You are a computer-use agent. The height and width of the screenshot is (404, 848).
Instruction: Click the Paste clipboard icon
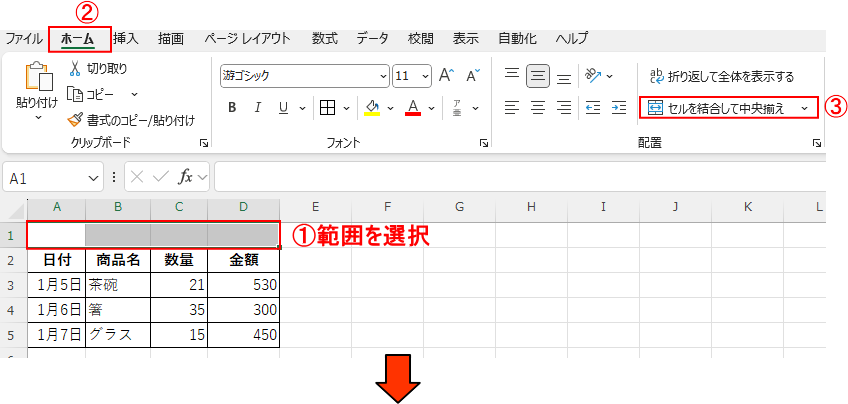(x=39, y=77)
